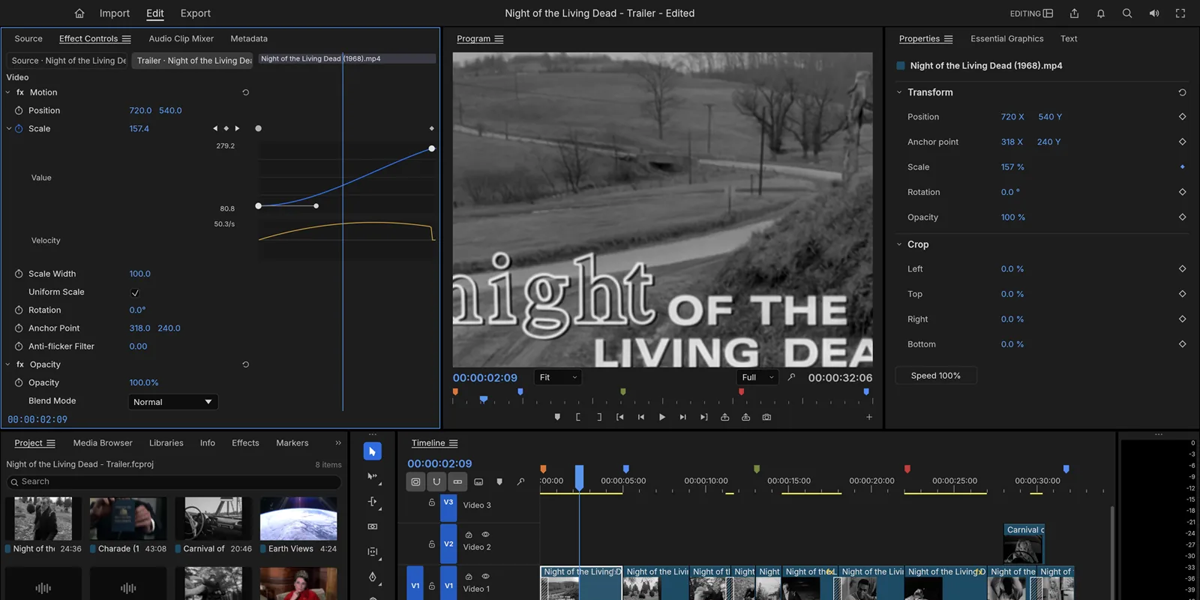Click the Speed 100% button

point(936,376)
